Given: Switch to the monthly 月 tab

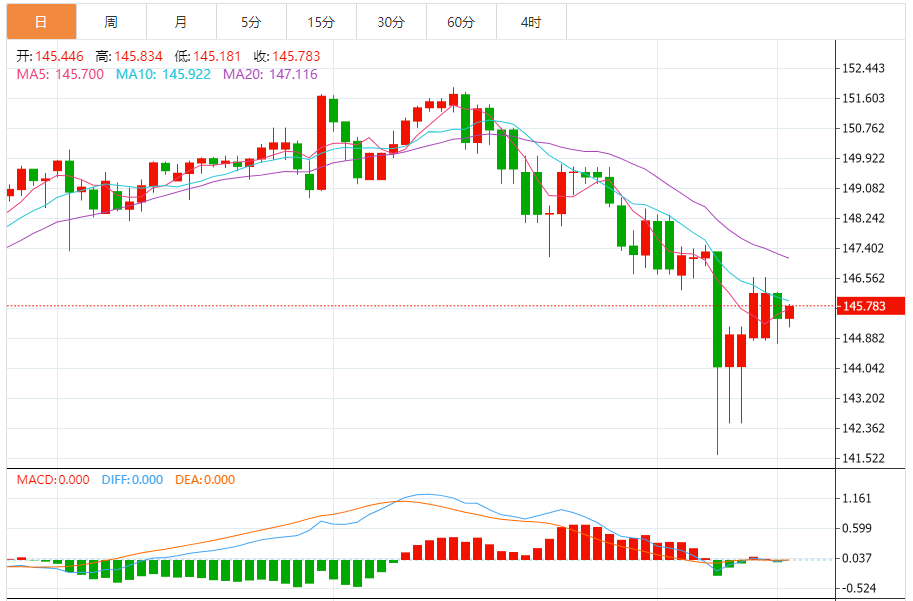Looking at the screenshot, I should (181, 22).
